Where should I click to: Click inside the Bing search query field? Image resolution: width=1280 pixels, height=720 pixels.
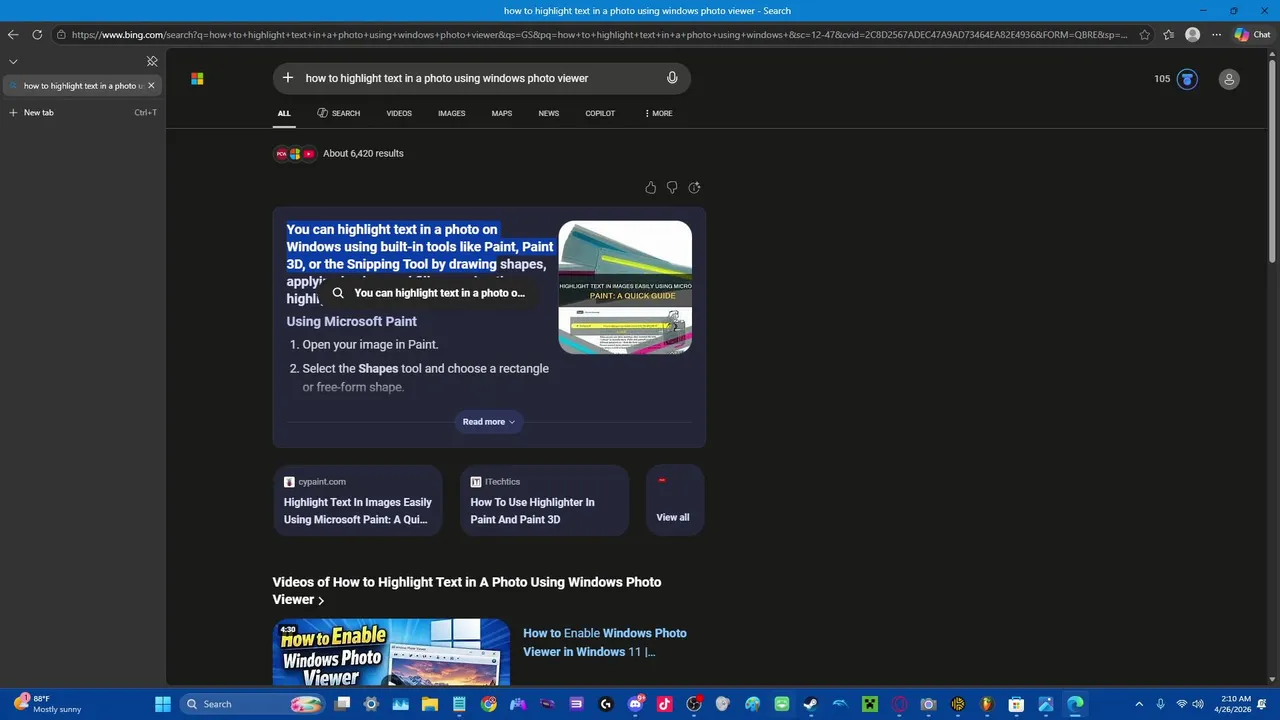coord(480,78)
